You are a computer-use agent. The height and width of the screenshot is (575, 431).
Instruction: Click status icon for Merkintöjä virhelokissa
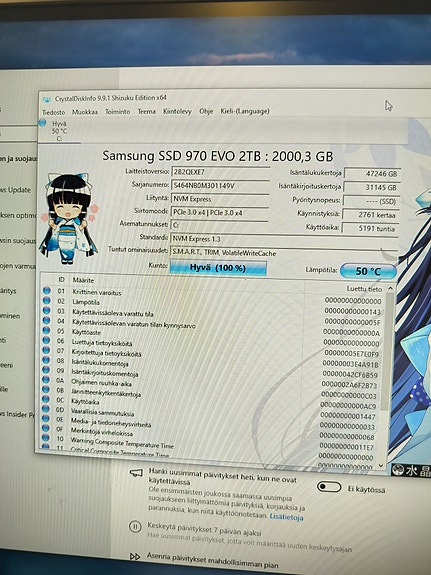pos(45,428)
